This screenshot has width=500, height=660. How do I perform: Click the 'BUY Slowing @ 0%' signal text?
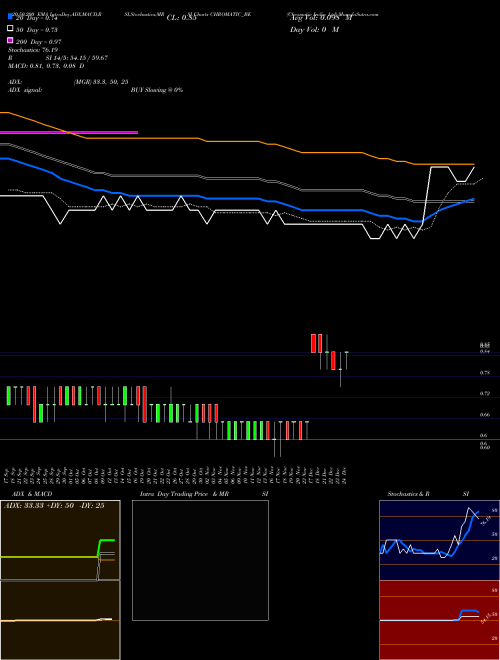tap(157, 90)
